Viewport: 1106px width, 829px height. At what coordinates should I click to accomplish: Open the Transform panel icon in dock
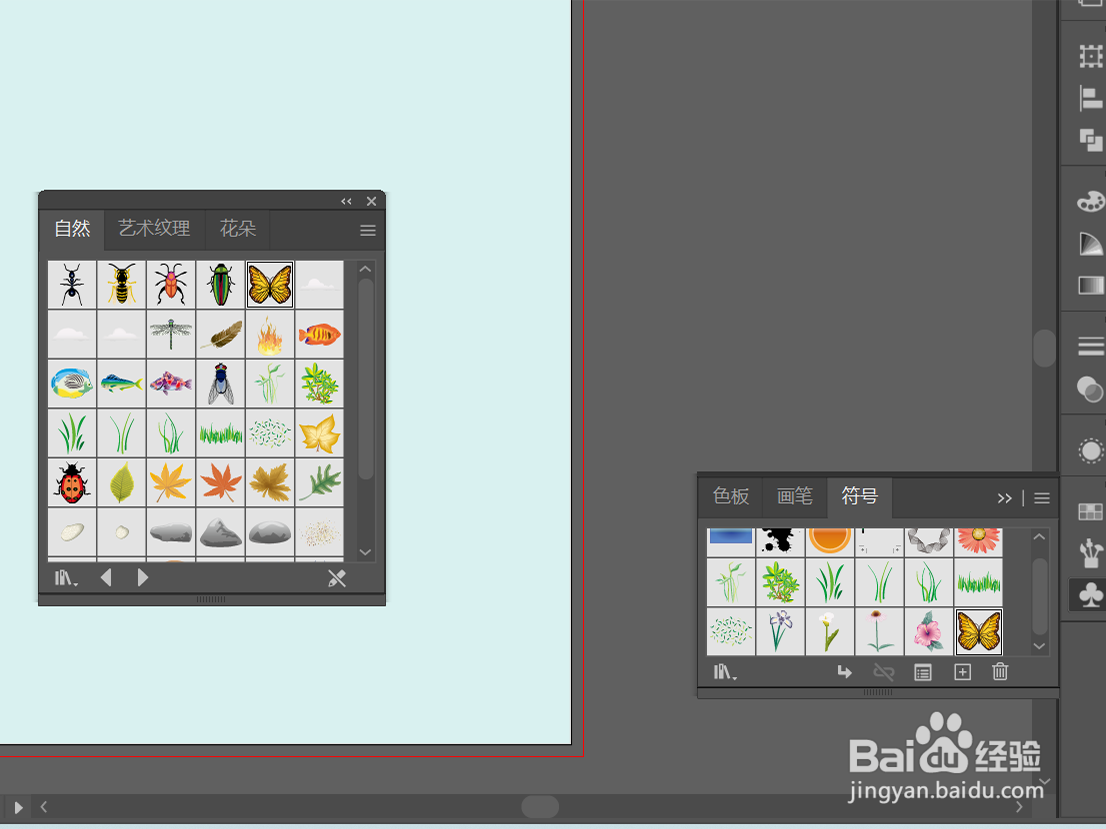coord(1090,56)
